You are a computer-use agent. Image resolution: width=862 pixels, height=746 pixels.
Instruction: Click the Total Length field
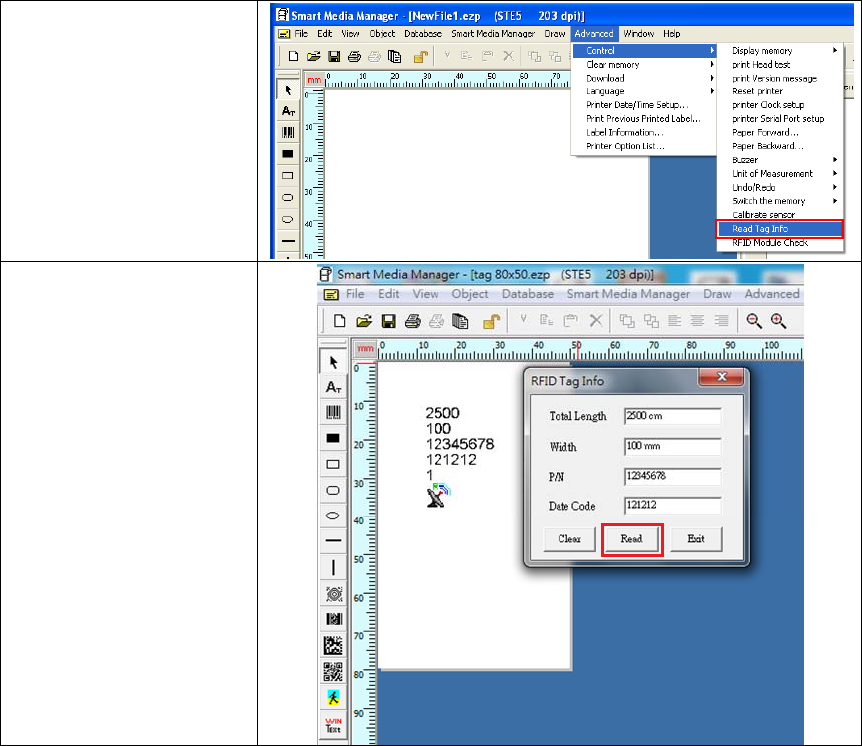[672, 416]
